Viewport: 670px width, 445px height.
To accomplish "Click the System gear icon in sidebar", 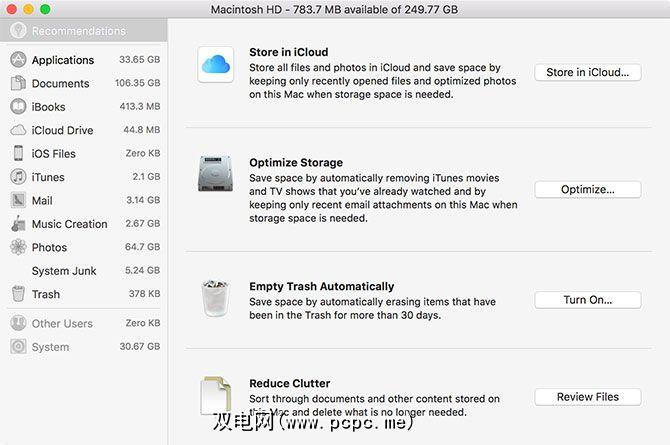I will click(x=18, y=347).
